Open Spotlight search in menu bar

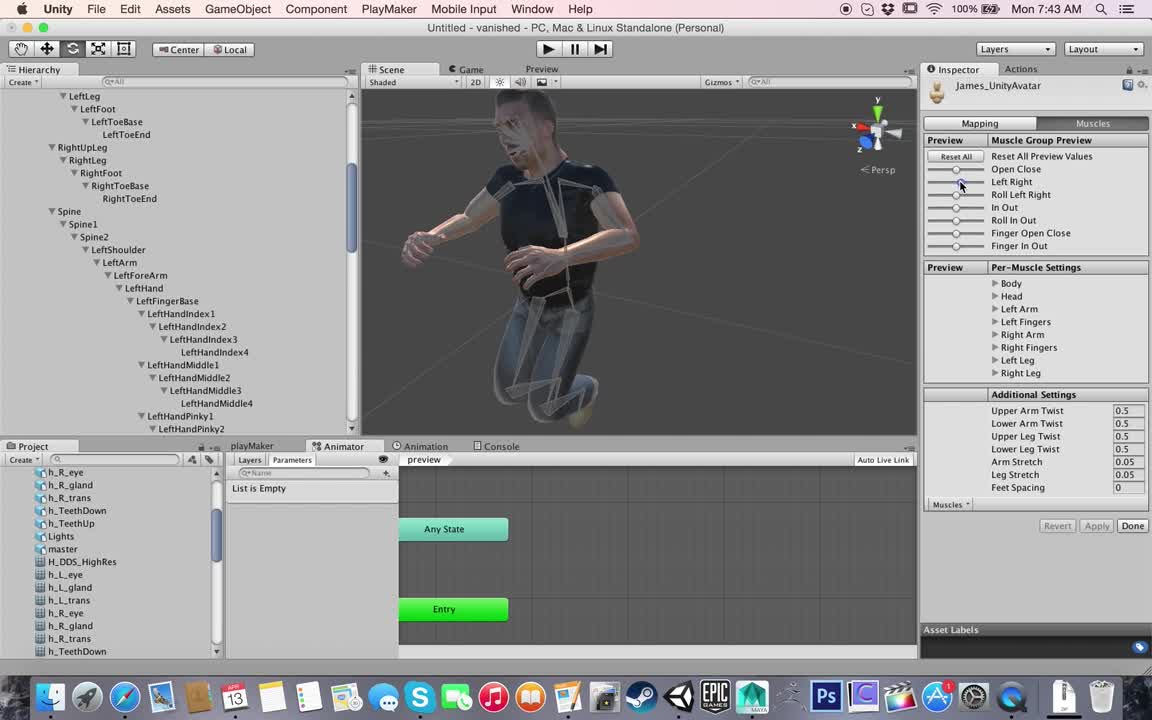coord(1101,9)
